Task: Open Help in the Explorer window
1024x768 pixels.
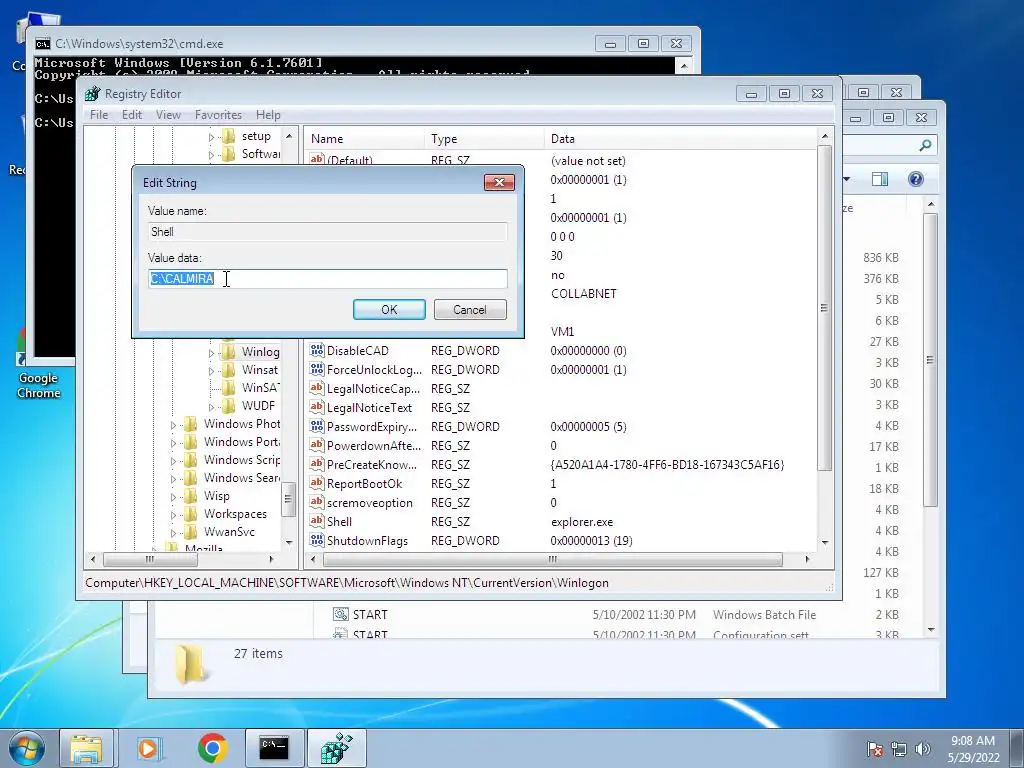Action: click(916, 179)
